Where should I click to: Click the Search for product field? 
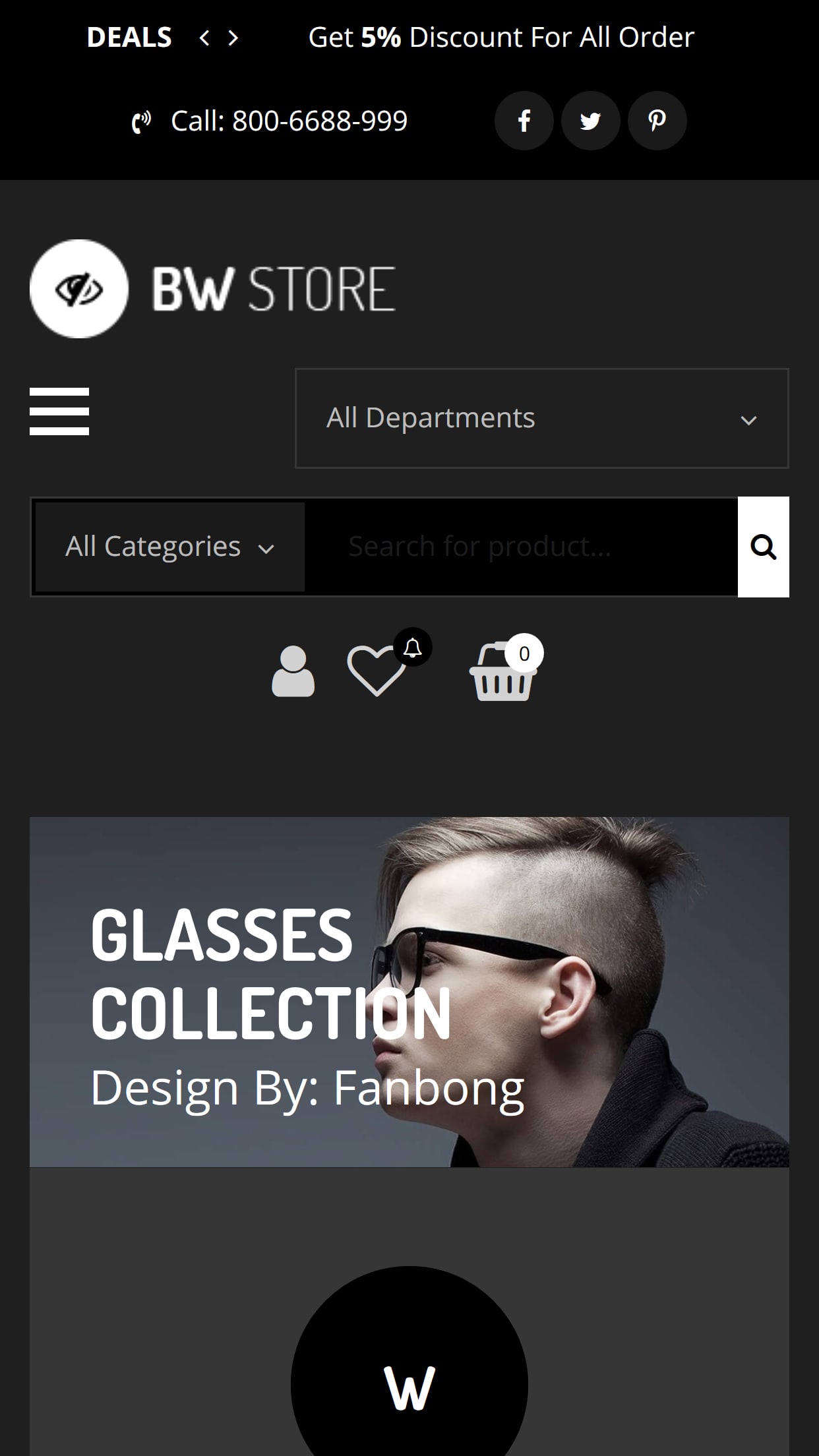[x=521, y=547]
